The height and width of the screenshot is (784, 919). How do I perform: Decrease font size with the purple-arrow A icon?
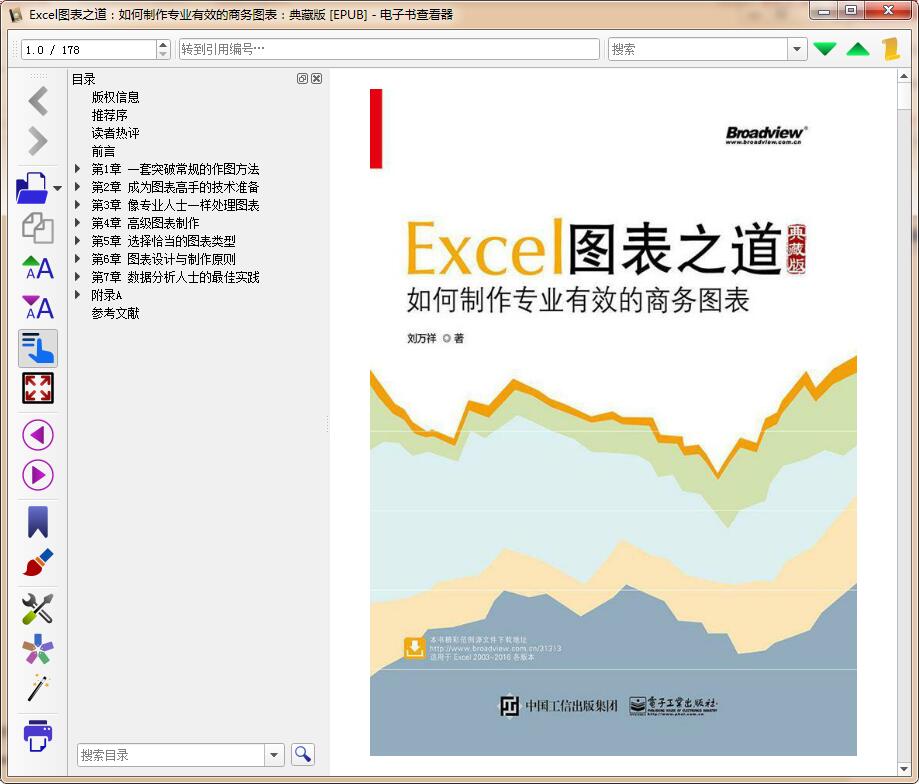[38, 308]
